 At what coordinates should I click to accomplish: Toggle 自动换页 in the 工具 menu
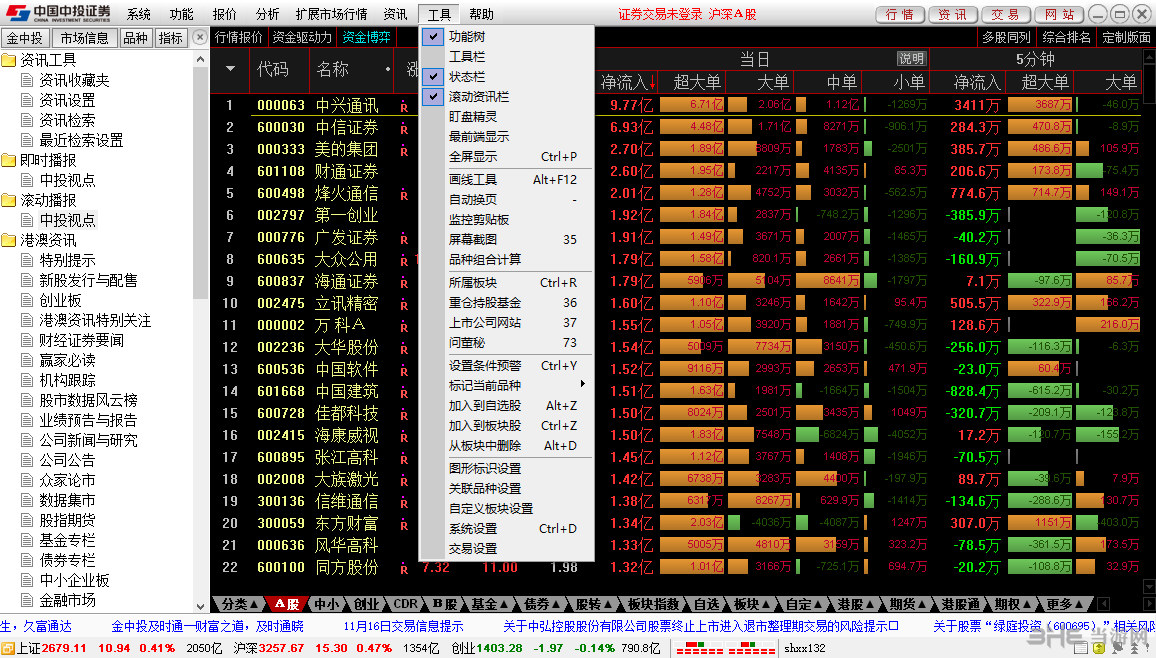coord(506,200)
